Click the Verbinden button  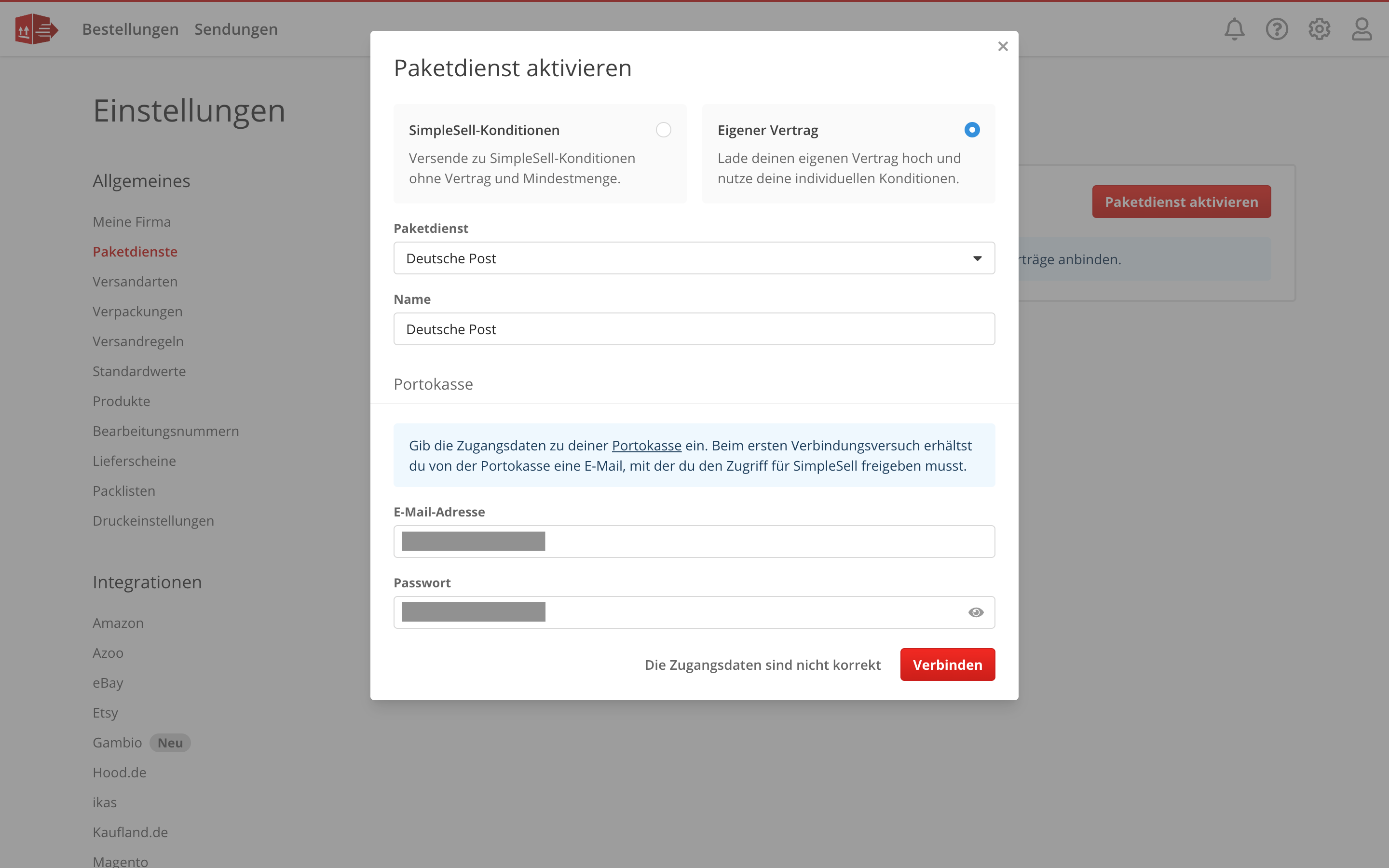tap(947, 665)
